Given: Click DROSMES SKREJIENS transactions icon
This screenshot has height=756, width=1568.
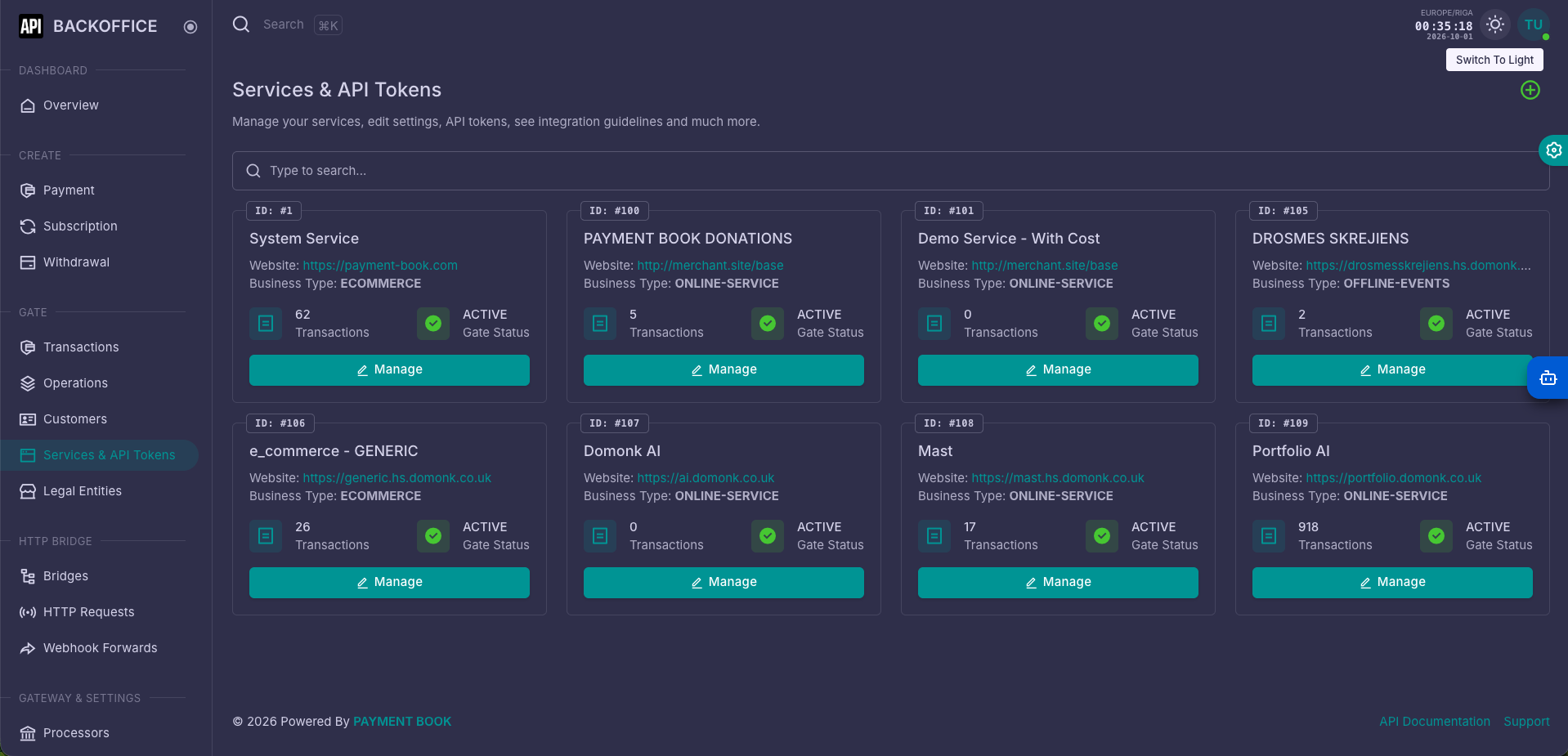Looking at the screenshot, I should (x=1269, y=324).
